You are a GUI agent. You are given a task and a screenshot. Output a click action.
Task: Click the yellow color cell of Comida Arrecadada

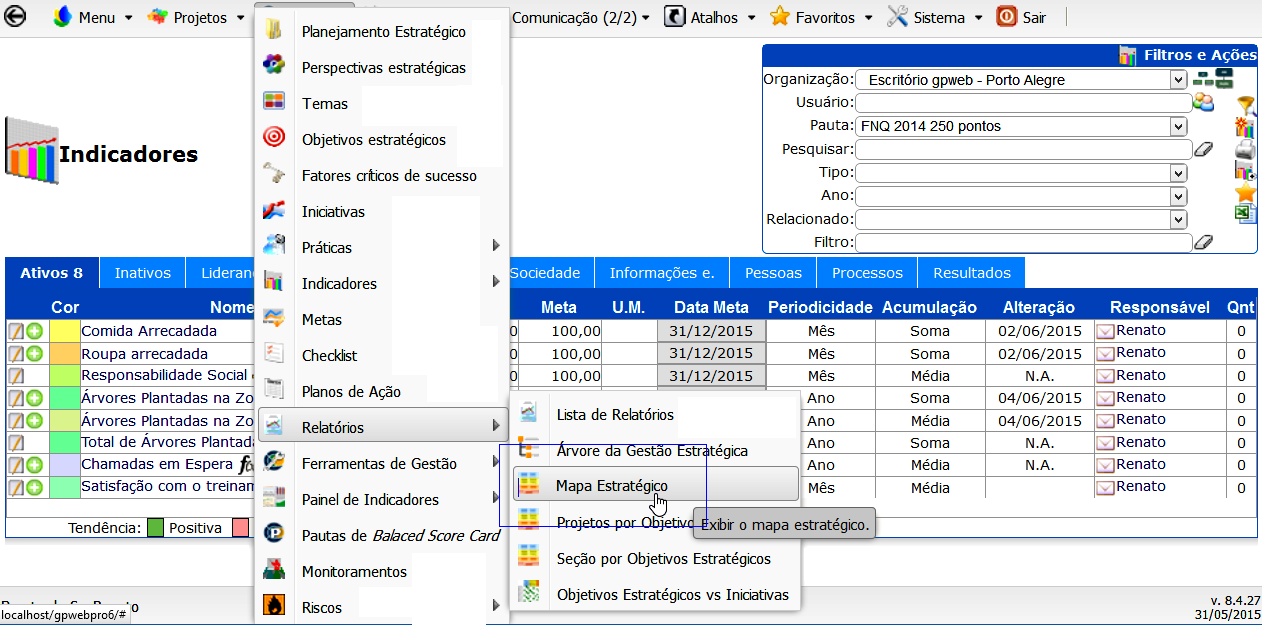[64, 331]
